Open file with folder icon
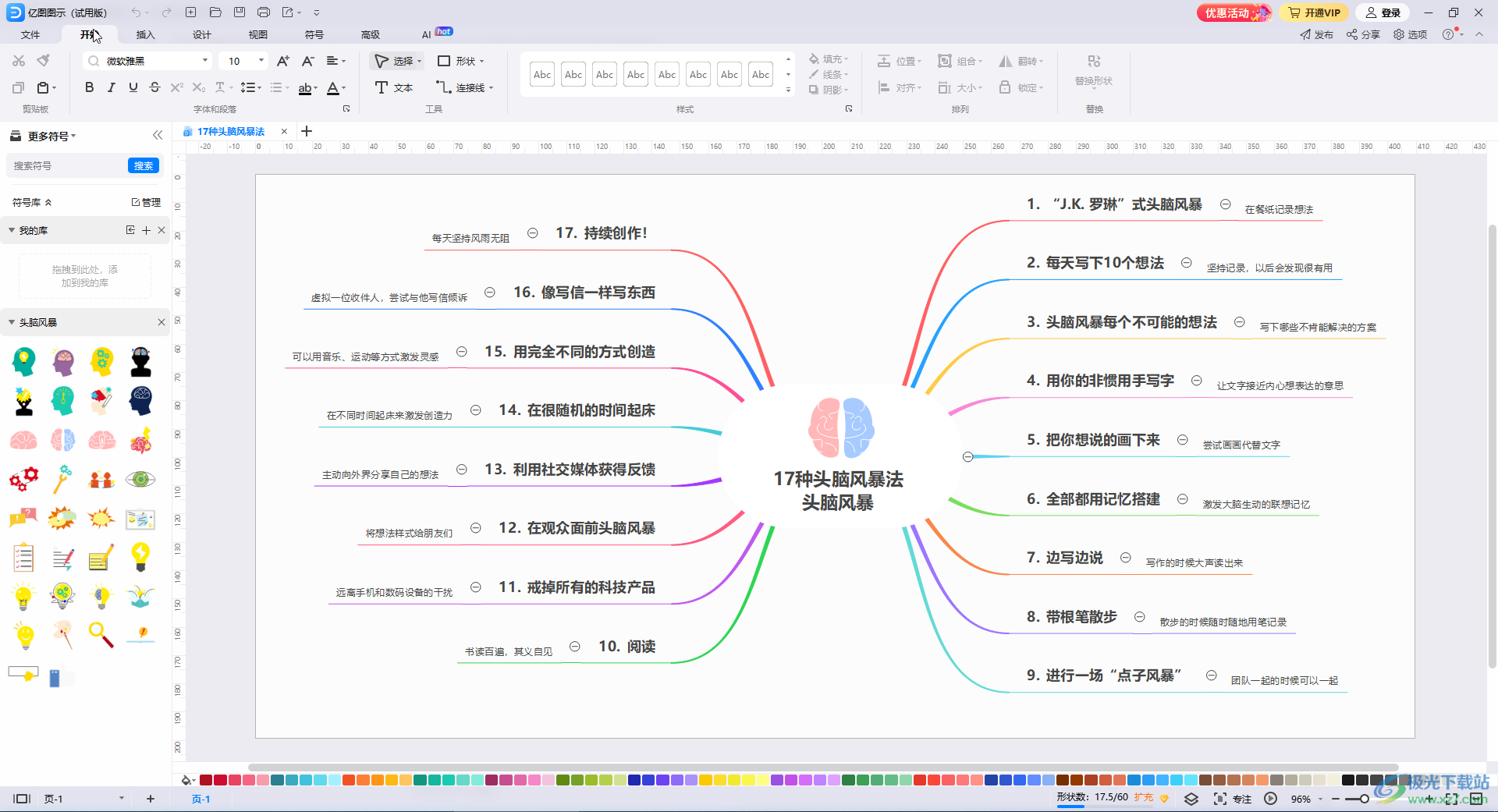1498x812 pixels. click(215, 12)
